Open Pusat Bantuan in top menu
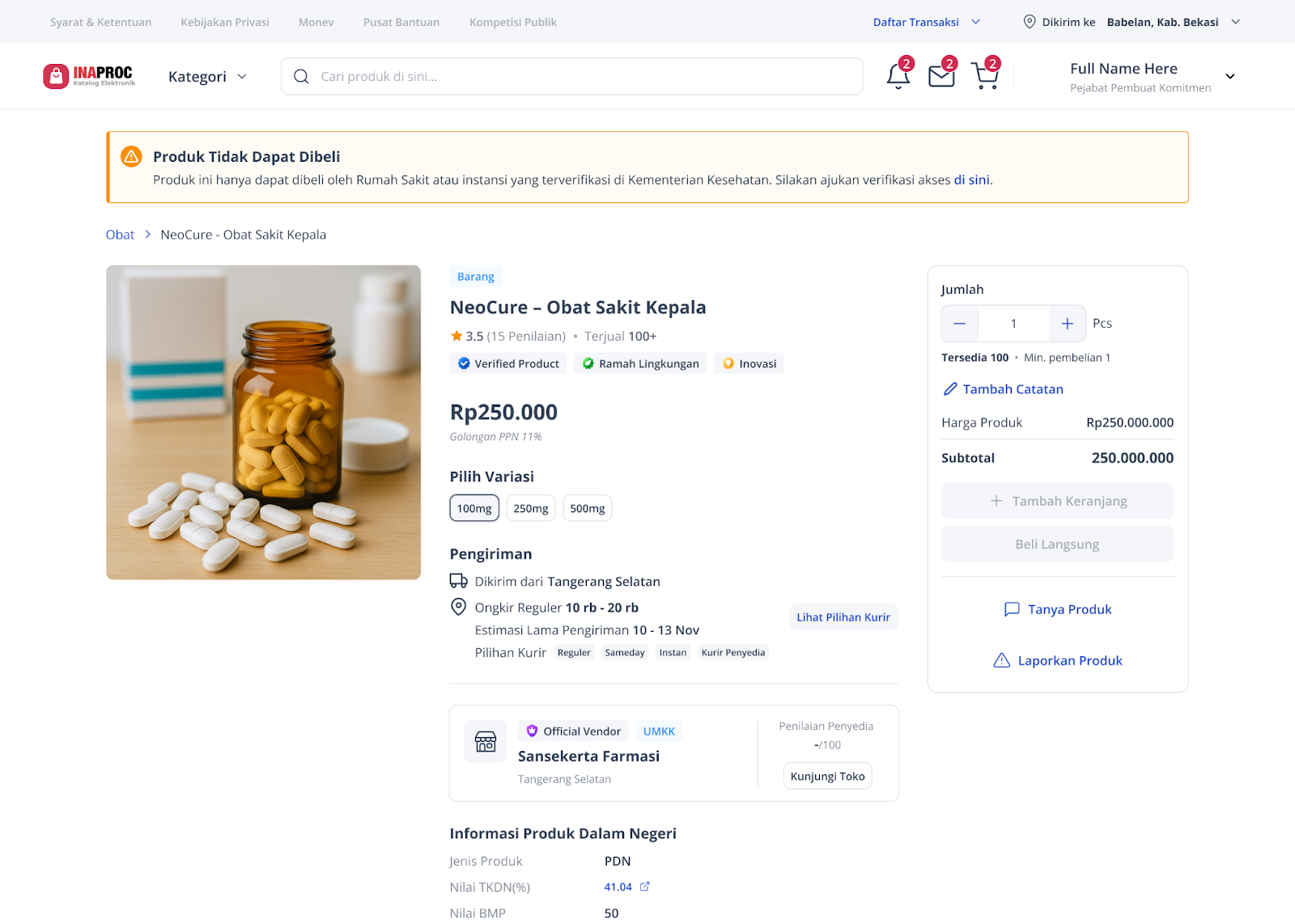This screenshot has width=1295, height=924. point(401,22)
